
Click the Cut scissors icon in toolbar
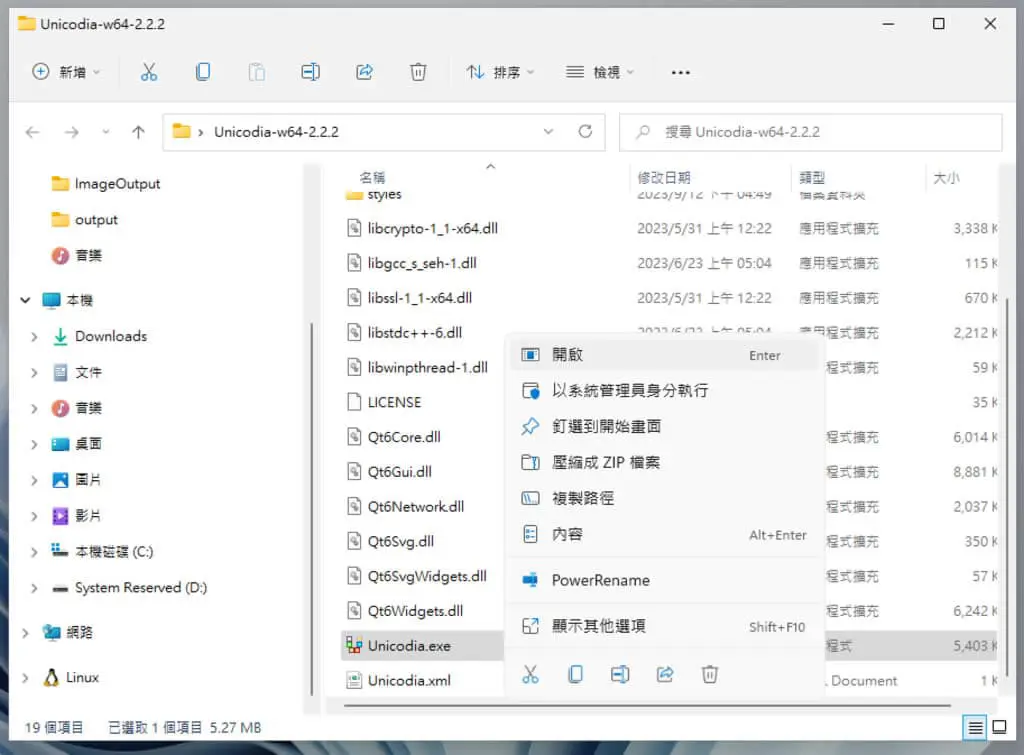pyautogui.click(x=149, y=72)
